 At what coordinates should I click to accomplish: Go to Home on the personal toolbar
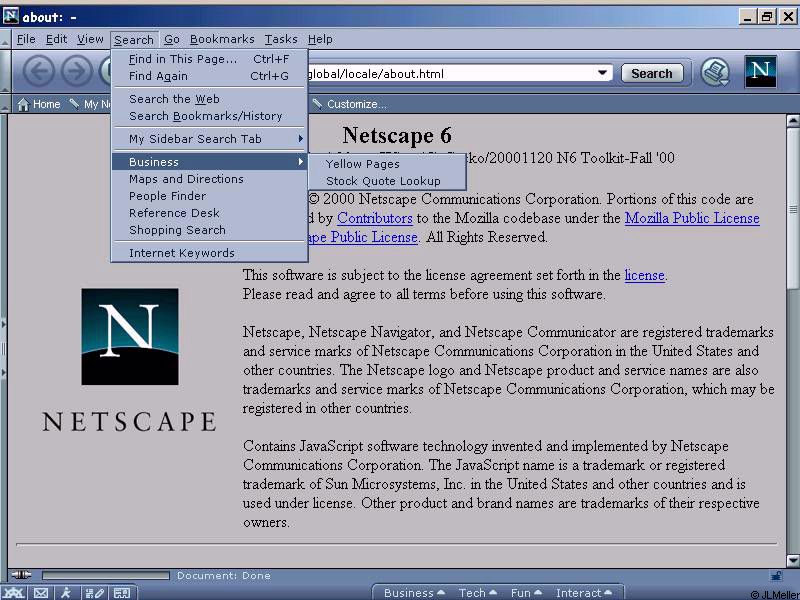(x=39, y=104)
